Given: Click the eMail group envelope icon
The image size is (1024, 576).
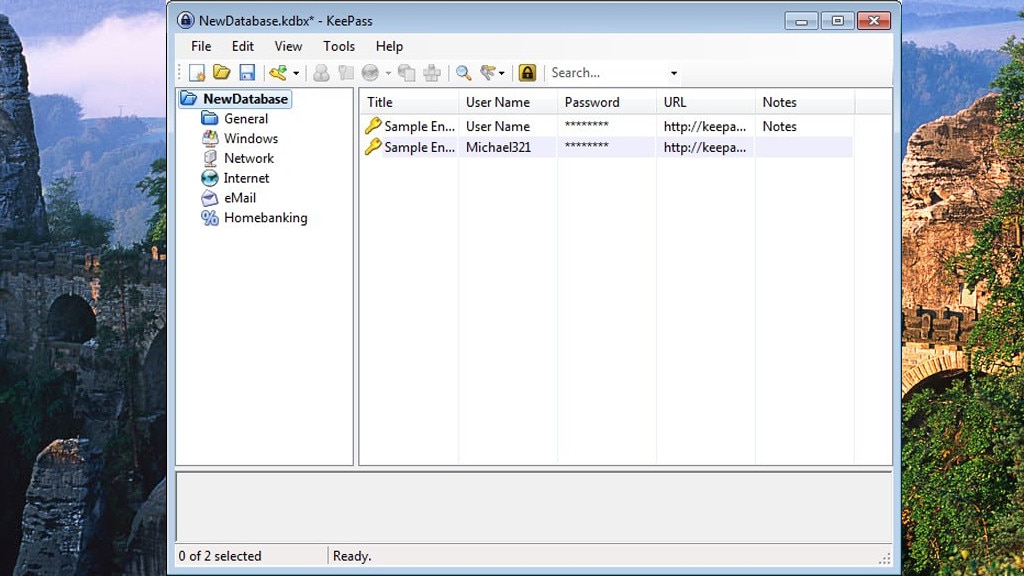Looking at the screenshot, I should pos(210,198).
